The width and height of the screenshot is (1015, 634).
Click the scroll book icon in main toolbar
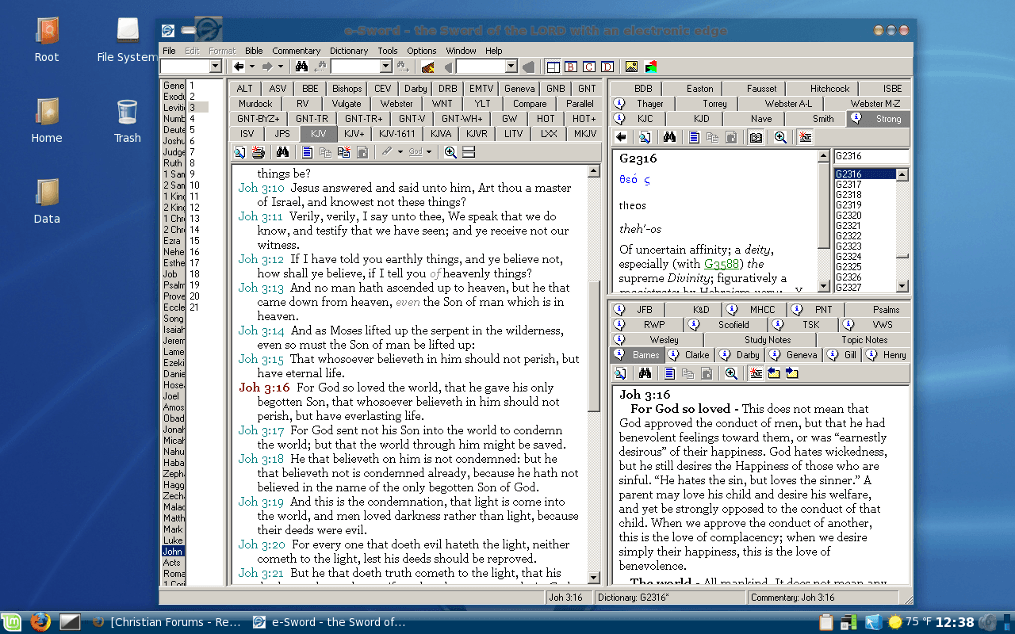428,66
